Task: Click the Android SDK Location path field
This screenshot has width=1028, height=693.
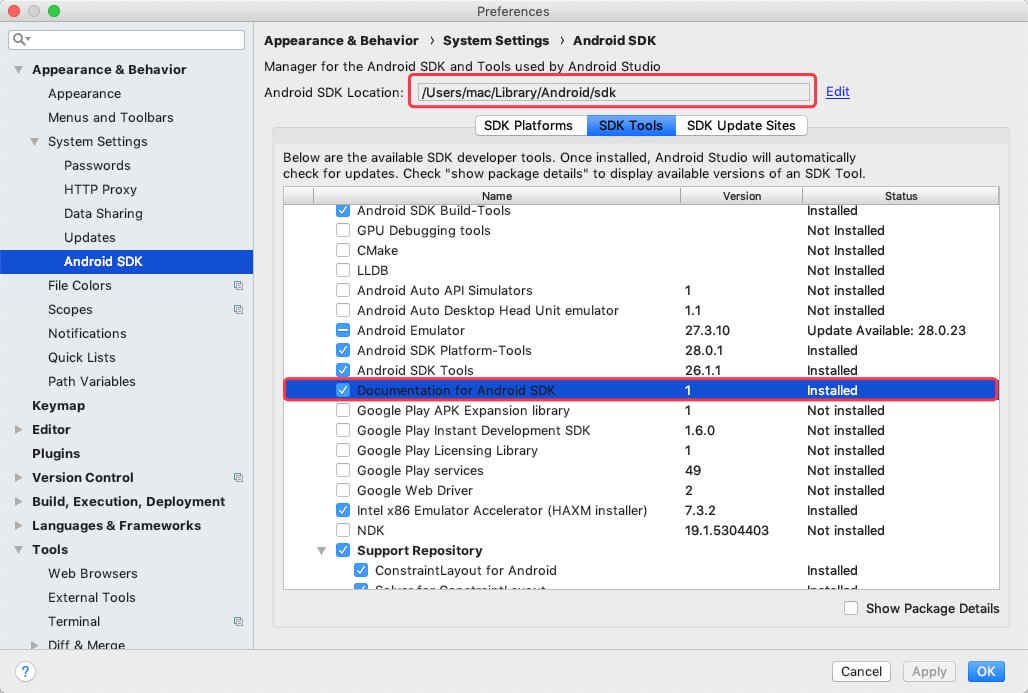Action: pyautogui.click(x=614, y=92)
